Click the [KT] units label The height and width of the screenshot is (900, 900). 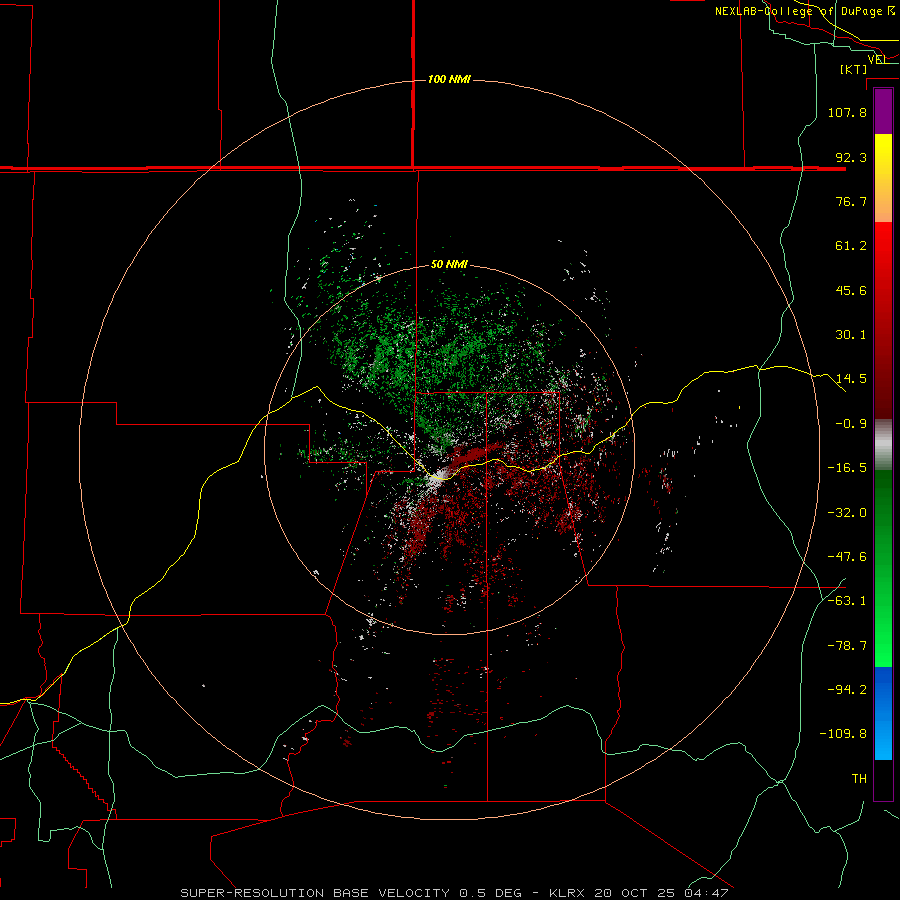pos(854,69)
